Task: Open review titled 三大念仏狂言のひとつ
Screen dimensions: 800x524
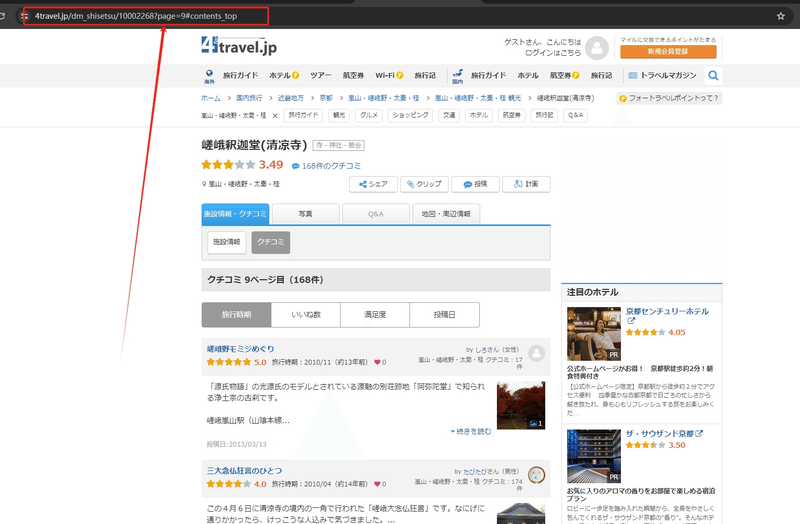Action: point(244,471)
